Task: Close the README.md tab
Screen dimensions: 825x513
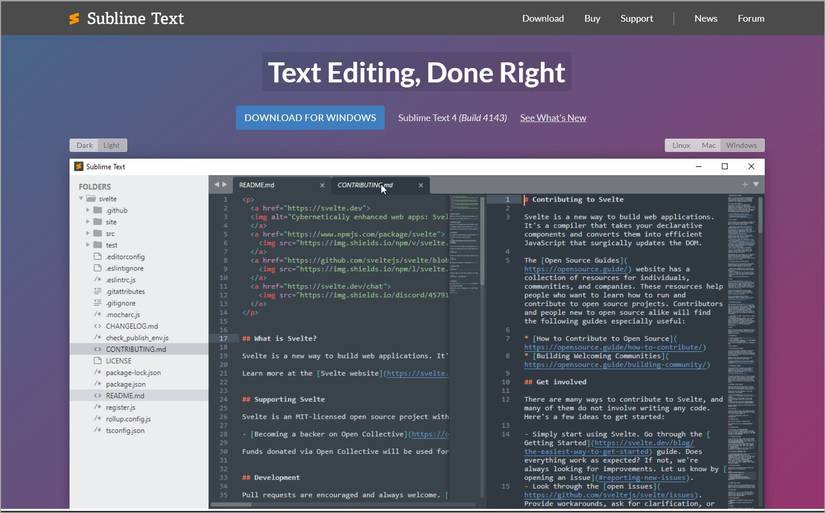Action: coord(322,185)
